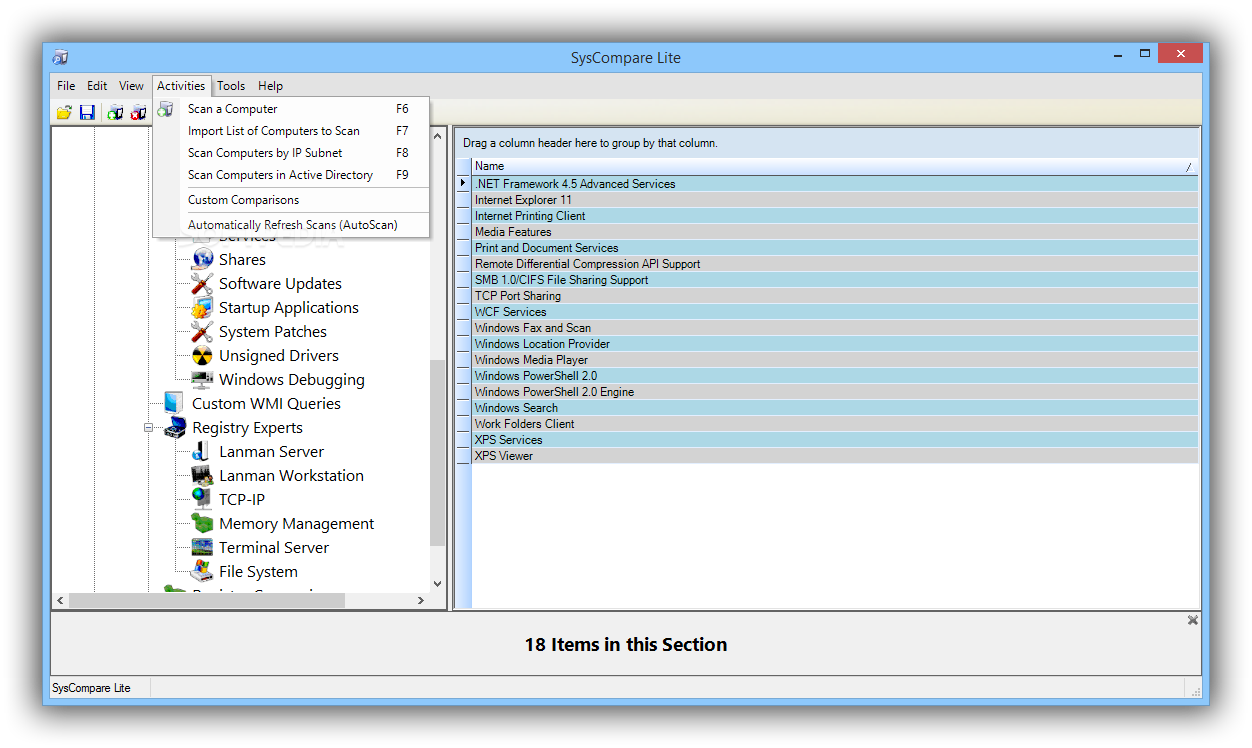1252x748 pixels.
Task: Click the open folder toolbar icon
Action: pyautogui.click(x=64, y=112)
